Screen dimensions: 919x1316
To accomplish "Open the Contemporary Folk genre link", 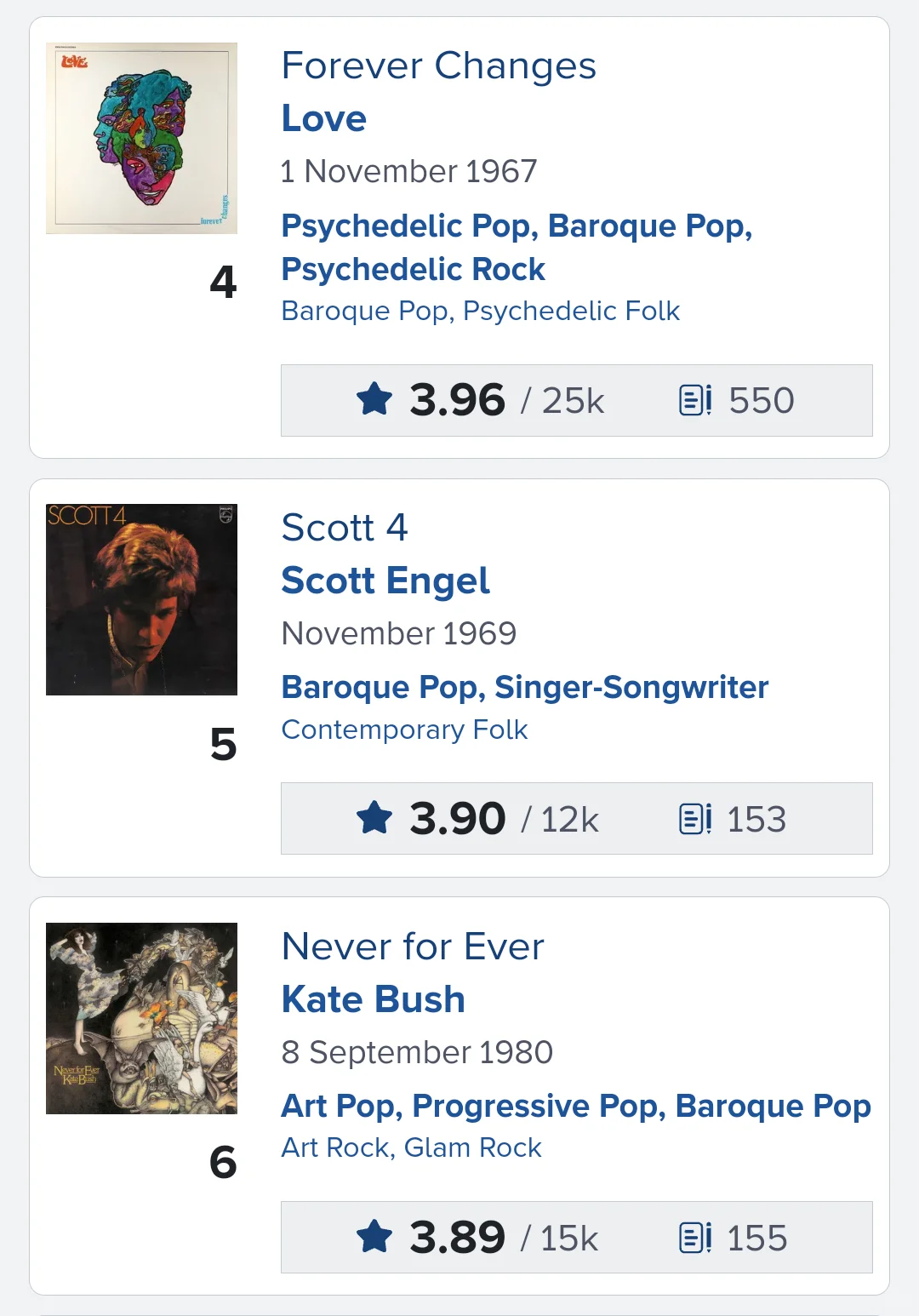I will pos(404,730).
